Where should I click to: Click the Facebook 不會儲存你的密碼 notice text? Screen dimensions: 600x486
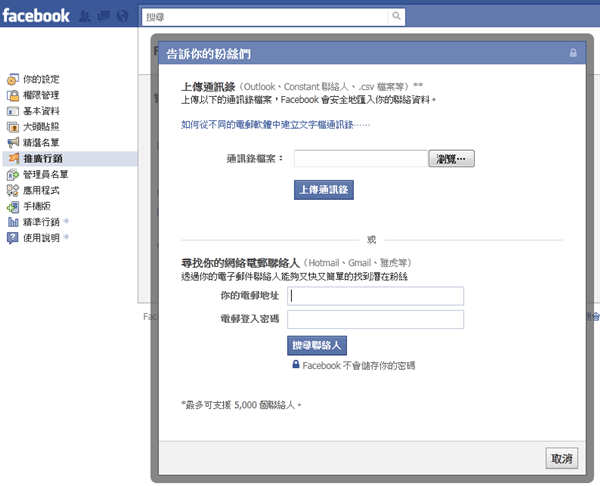(359, 366)
